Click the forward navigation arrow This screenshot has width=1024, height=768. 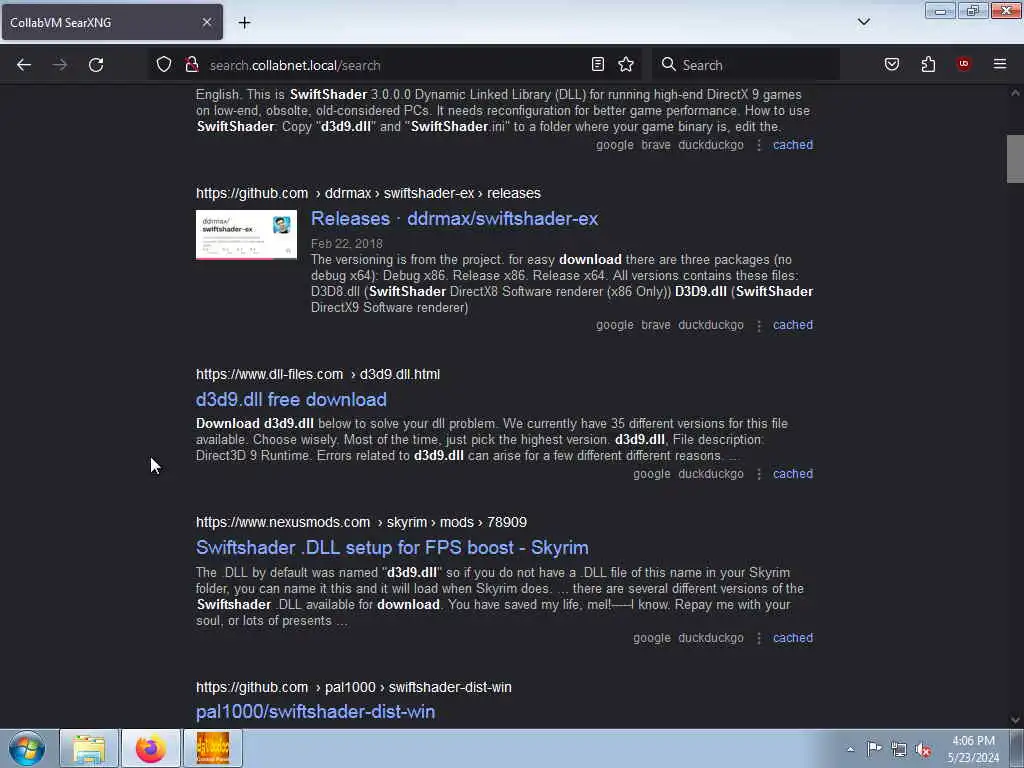(60, 65)
